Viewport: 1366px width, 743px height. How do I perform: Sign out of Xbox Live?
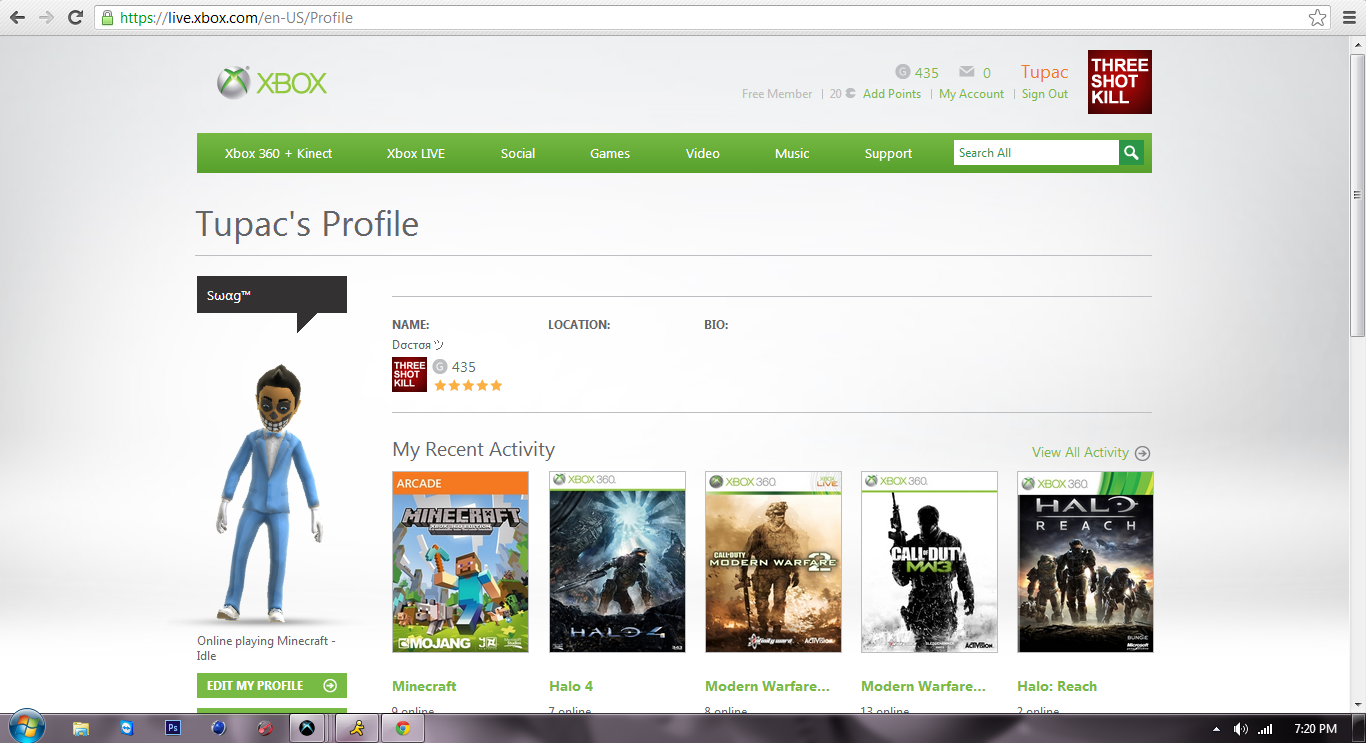point(1045,94)
